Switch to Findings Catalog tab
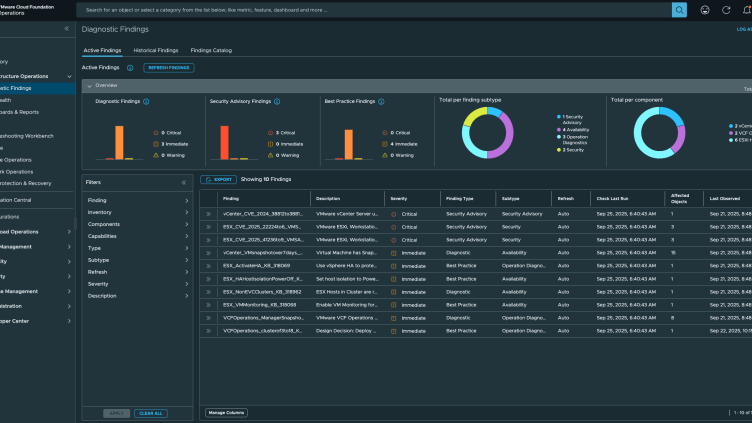Image resolution: width=752 pixels, height=423 pixels. 211,50
